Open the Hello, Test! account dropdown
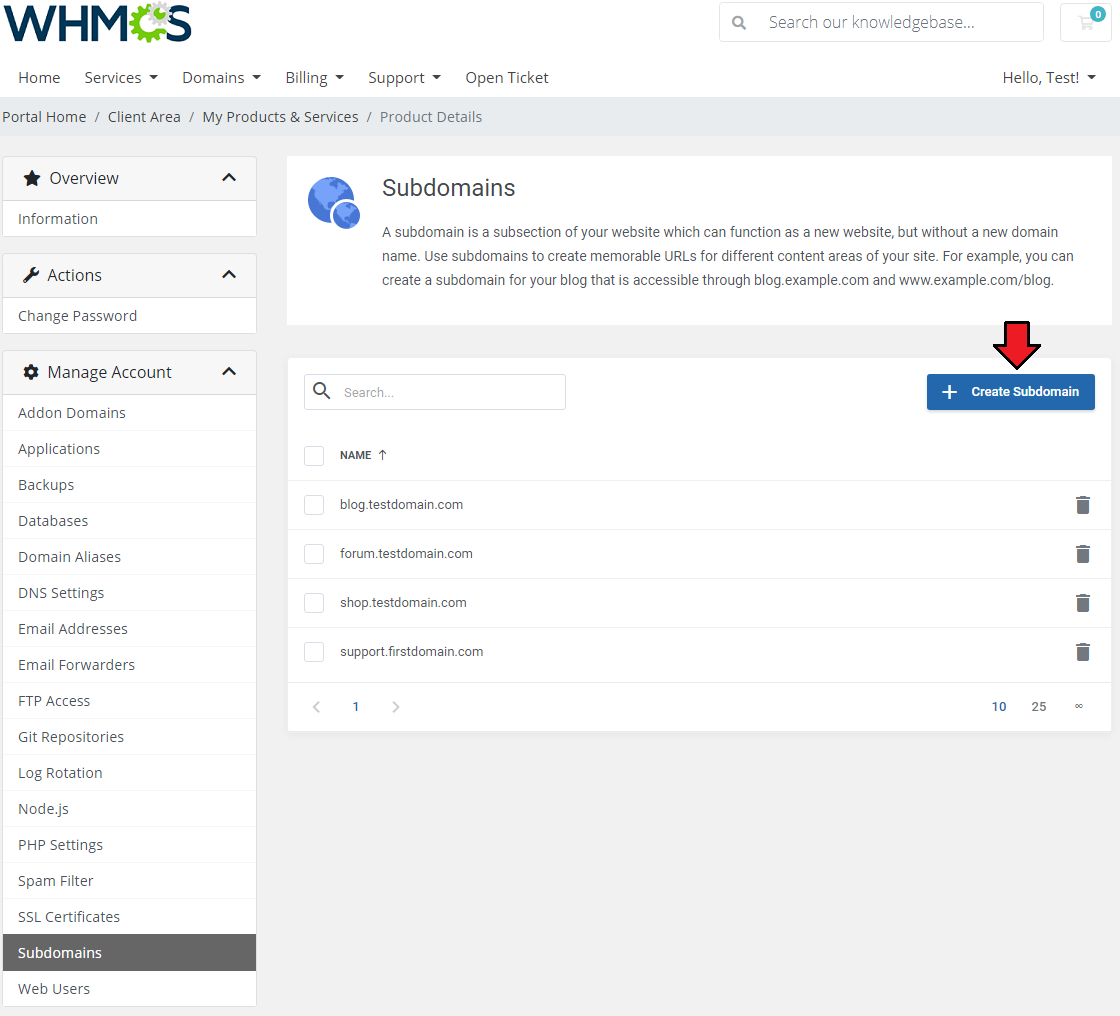This screenshot has height=1016, width=1120. coord(1049,78)
